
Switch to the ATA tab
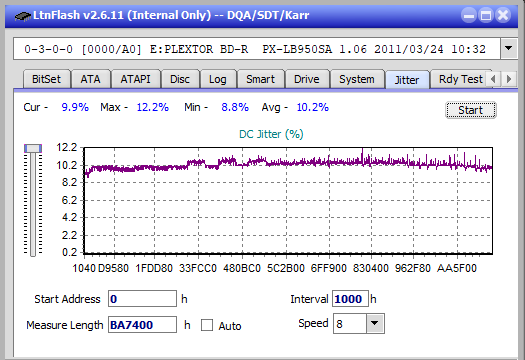(x=90, y=79)
